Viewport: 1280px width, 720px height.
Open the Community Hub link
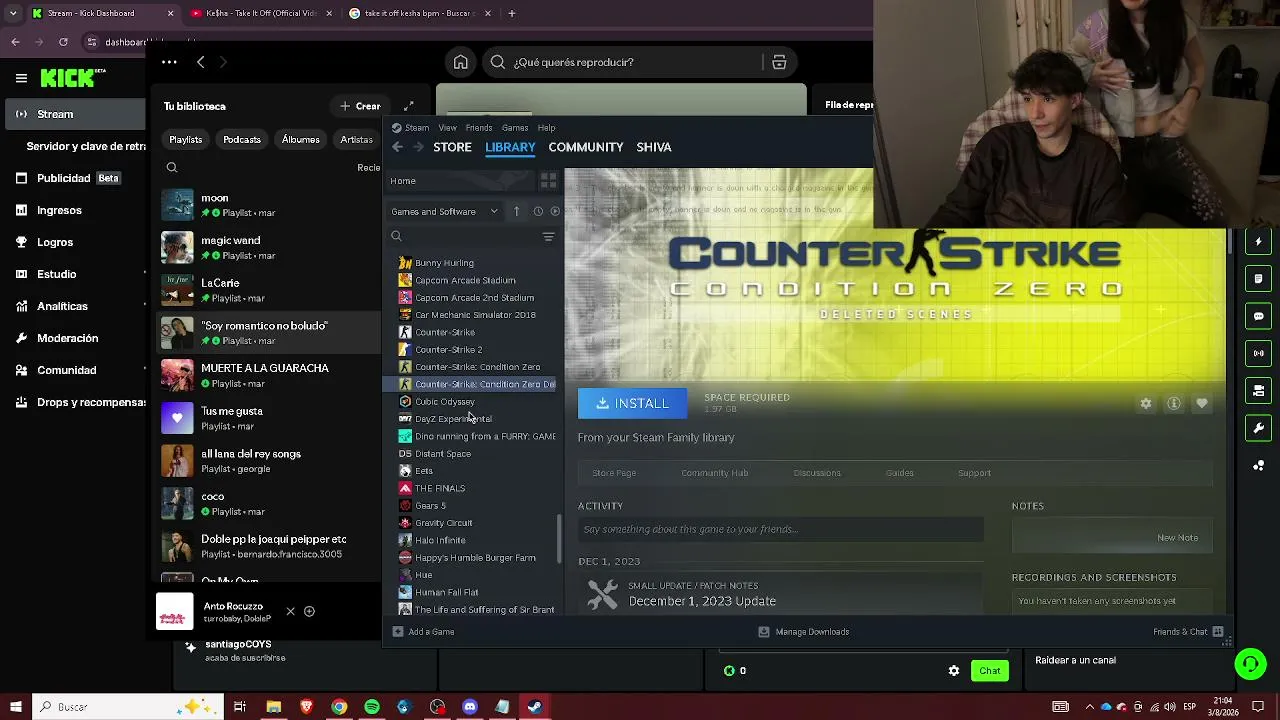(714, 473)
